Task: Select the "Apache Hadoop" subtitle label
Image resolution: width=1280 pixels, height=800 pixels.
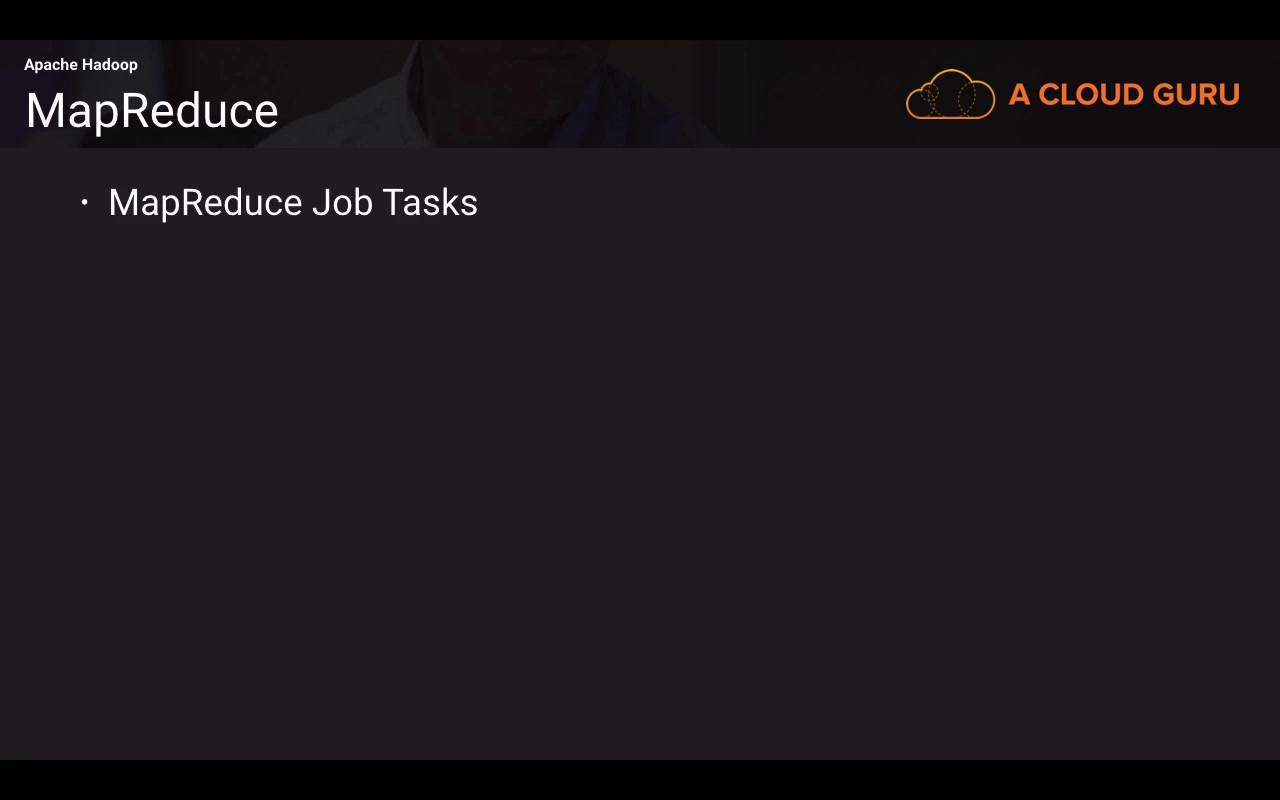Action: 81,65
